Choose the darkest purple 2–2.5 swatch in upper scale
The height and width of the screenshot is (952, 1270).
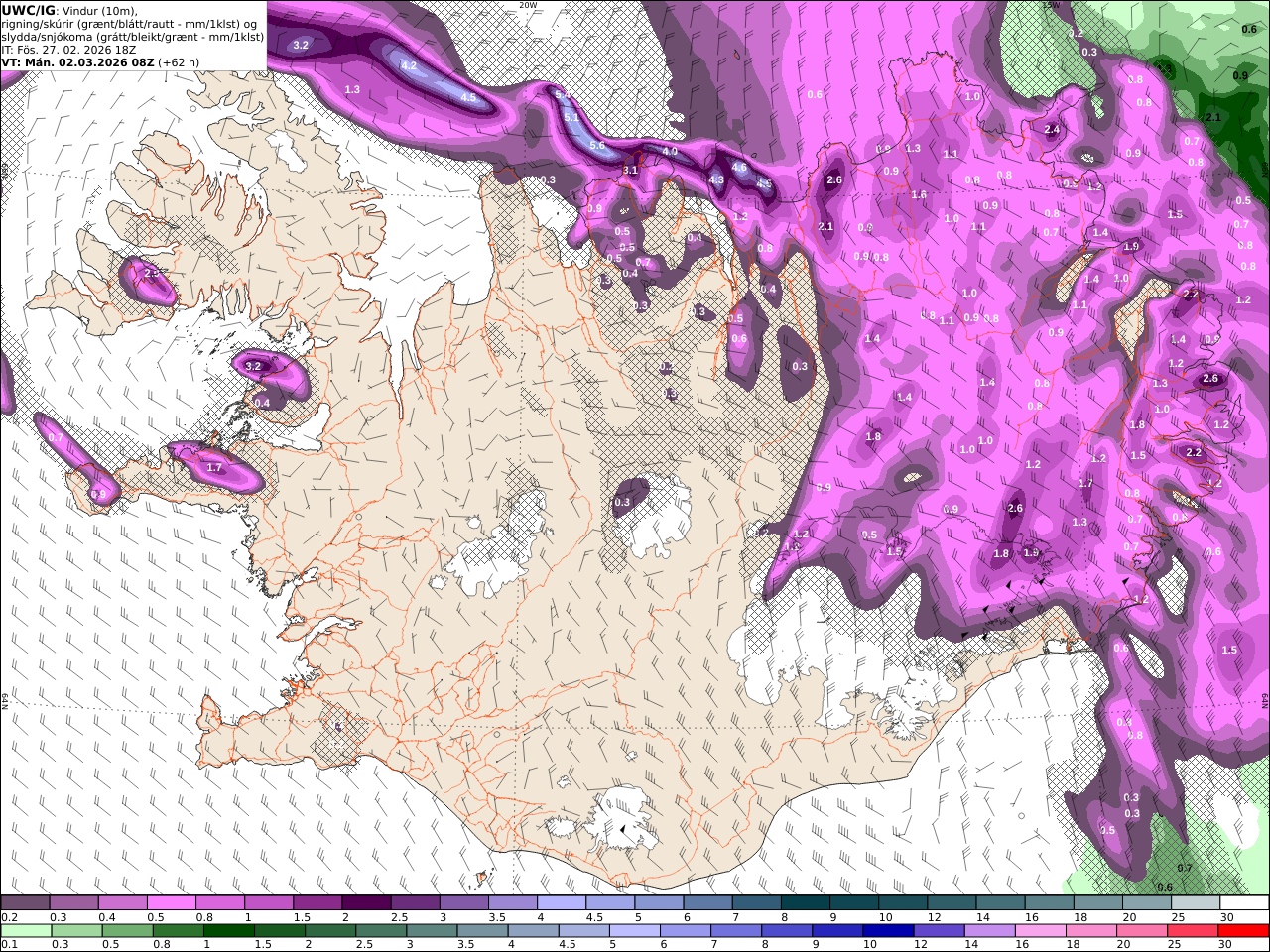[365, 903]
